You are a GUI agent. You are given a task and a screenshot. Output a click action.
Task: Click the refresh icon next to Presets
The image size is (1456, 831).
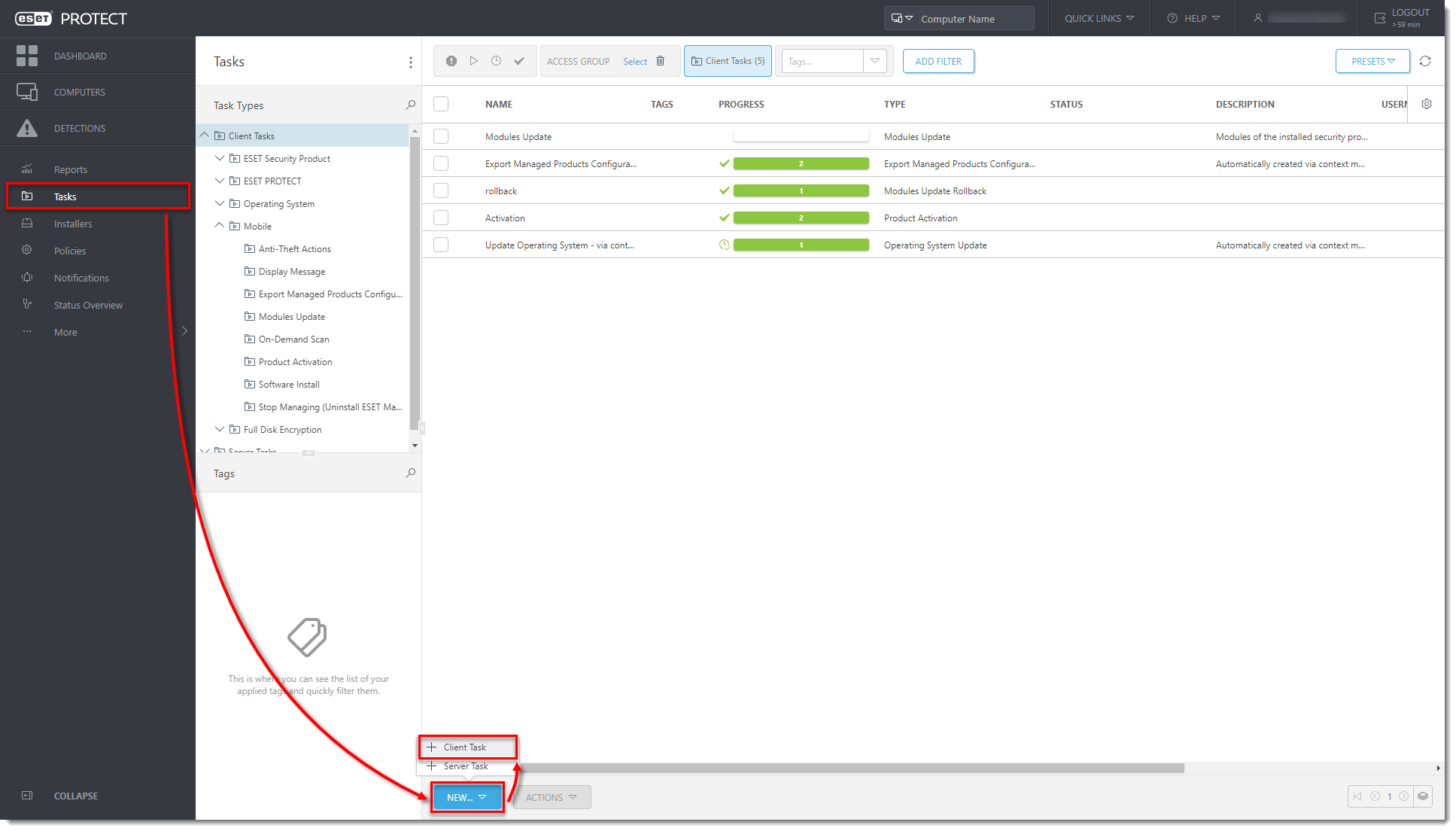point(1424,62)
